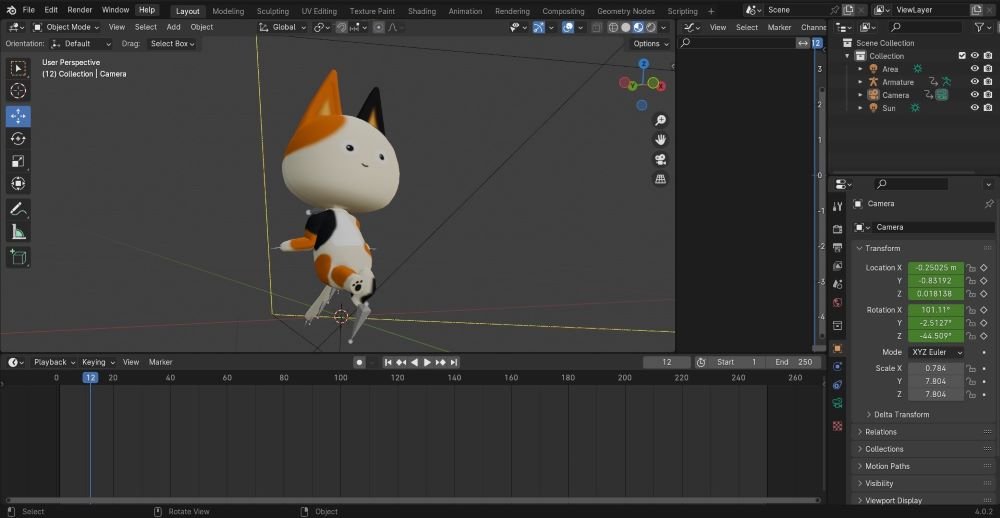Pick the Measure tool

[18, 233]
